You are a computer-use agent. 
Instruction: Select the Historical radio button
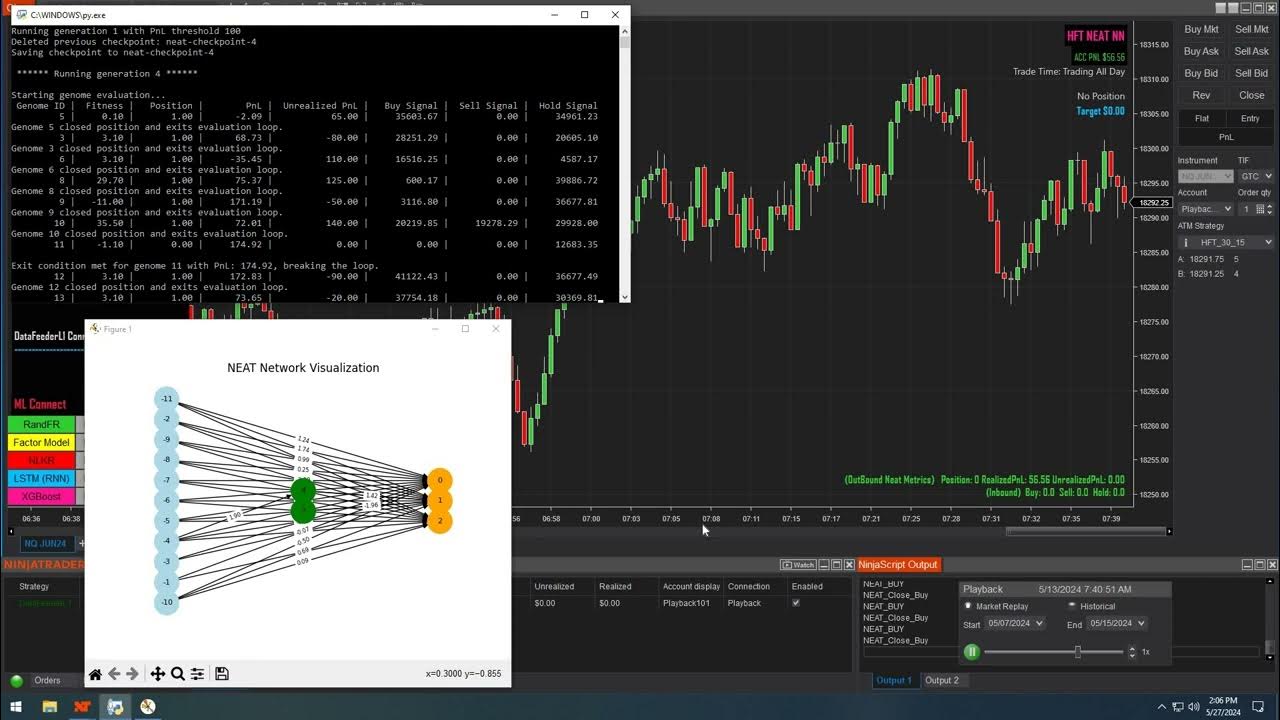click(x=1072, y=606)
